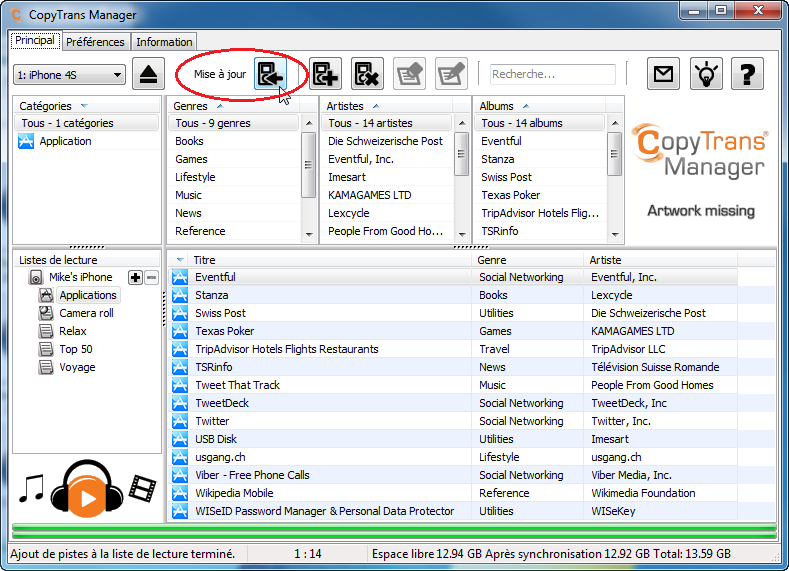Select Texas Poker in the title list
Image resolution: width=789 pixels, height=571 pixels.
[224, 331]
